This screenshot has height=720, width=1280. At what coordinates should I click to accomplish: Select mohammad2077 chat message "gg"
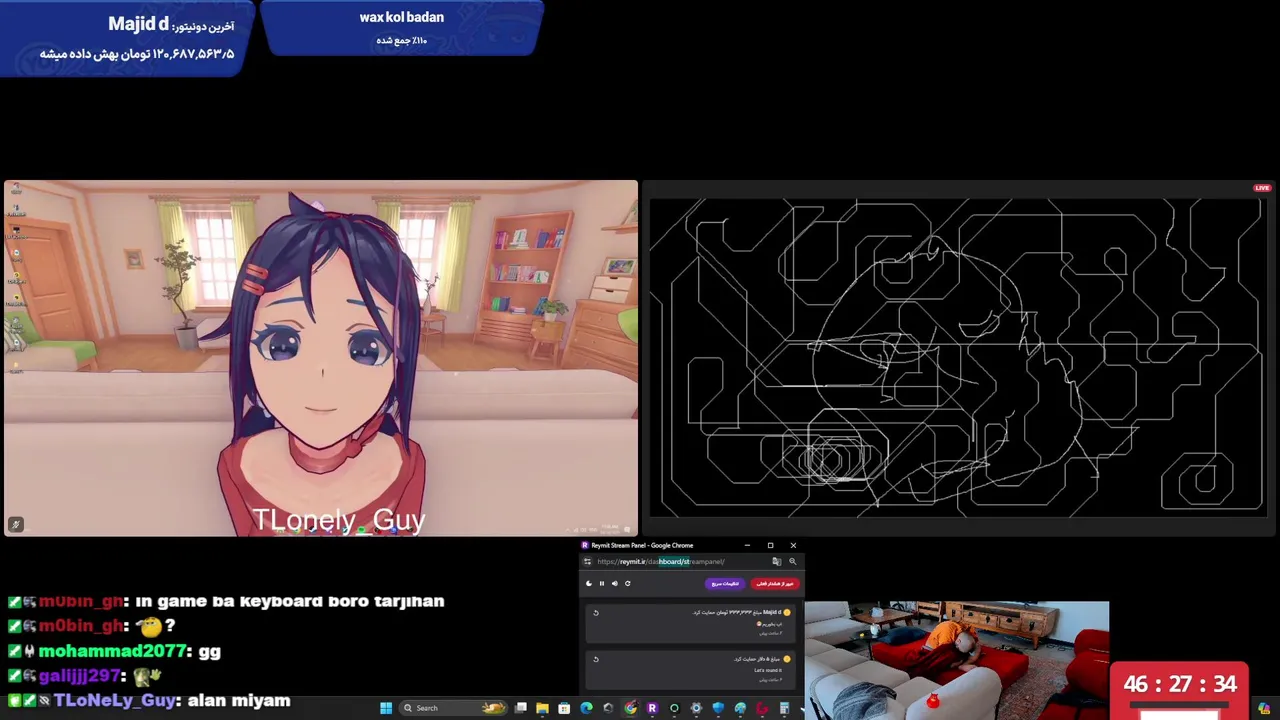click(x=209, y=652)
